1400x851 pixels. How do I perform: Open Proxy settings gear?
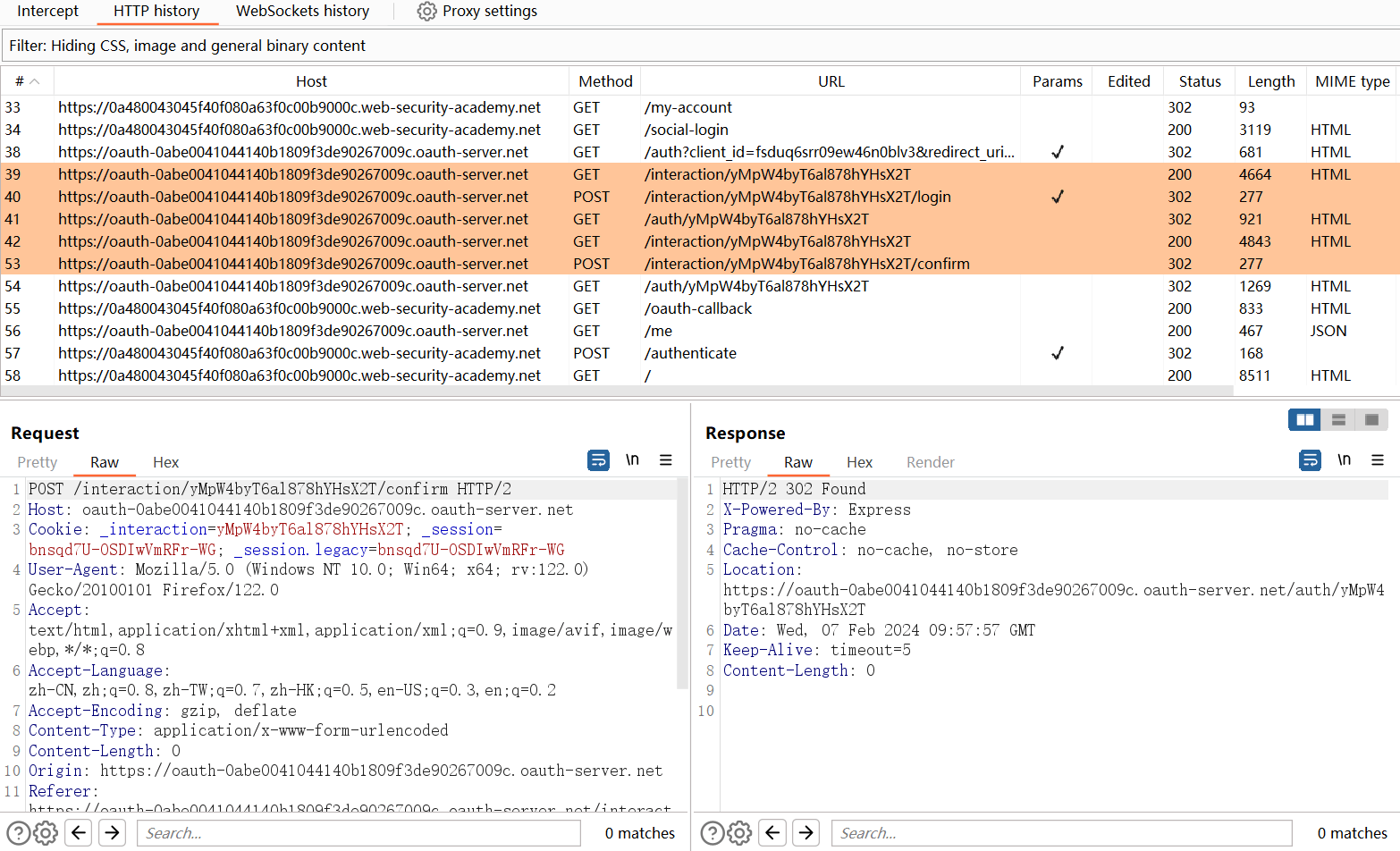[427, 12]
